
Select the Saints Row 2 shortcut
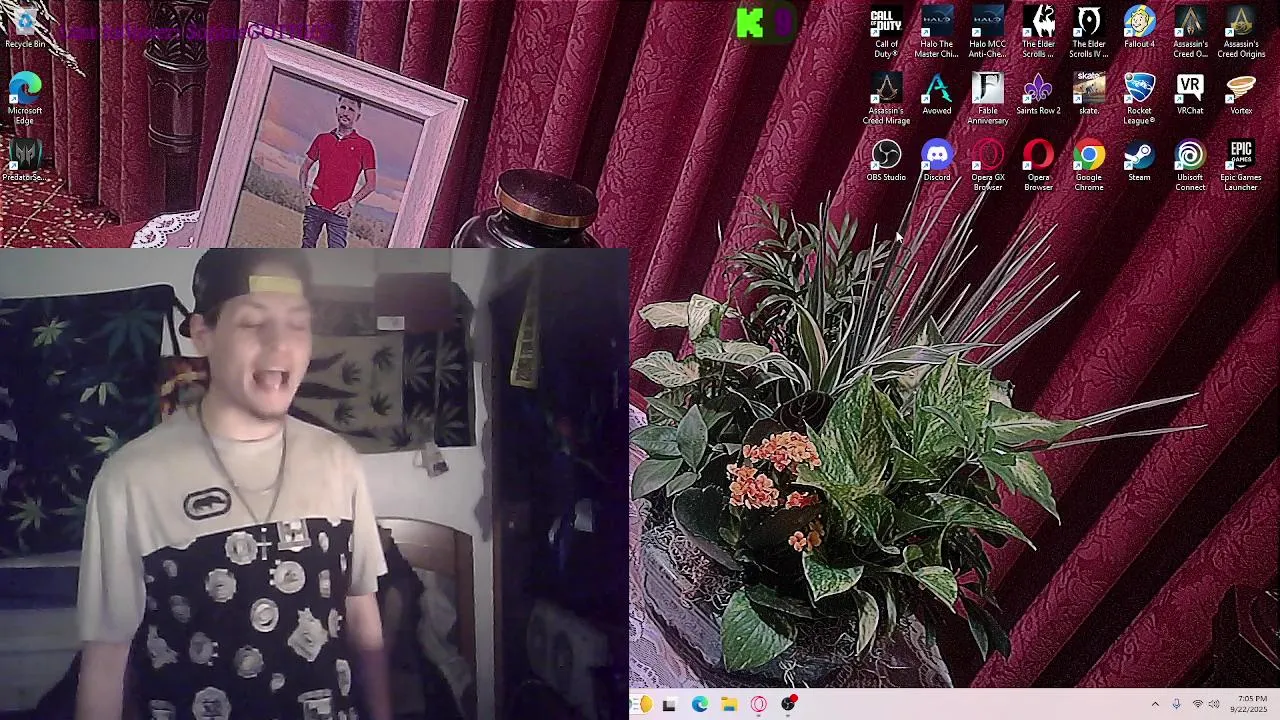coord(1038,95)
